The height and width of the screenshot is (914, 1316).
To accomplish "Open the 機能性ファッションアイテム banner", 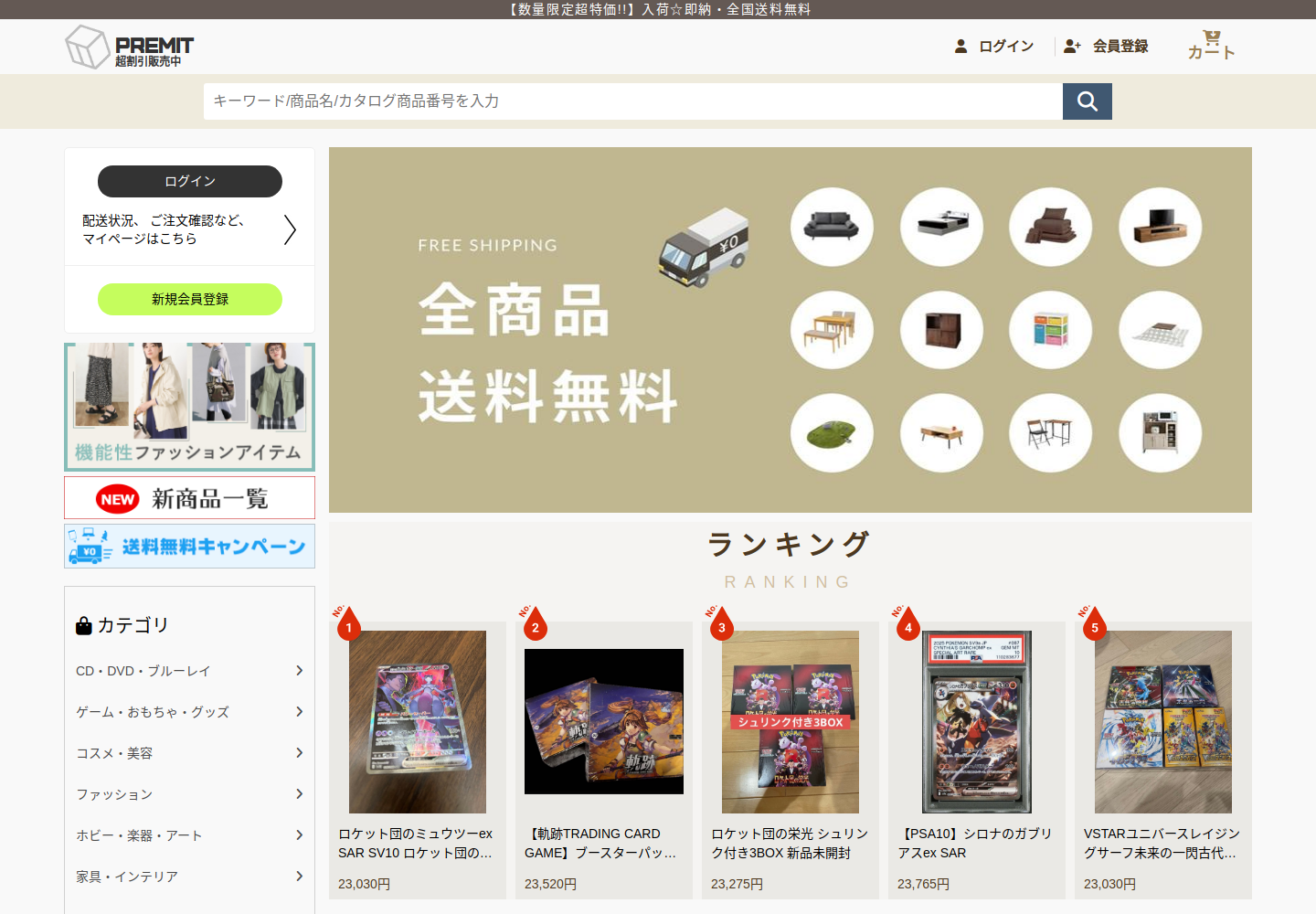I will tap(189, 407).
